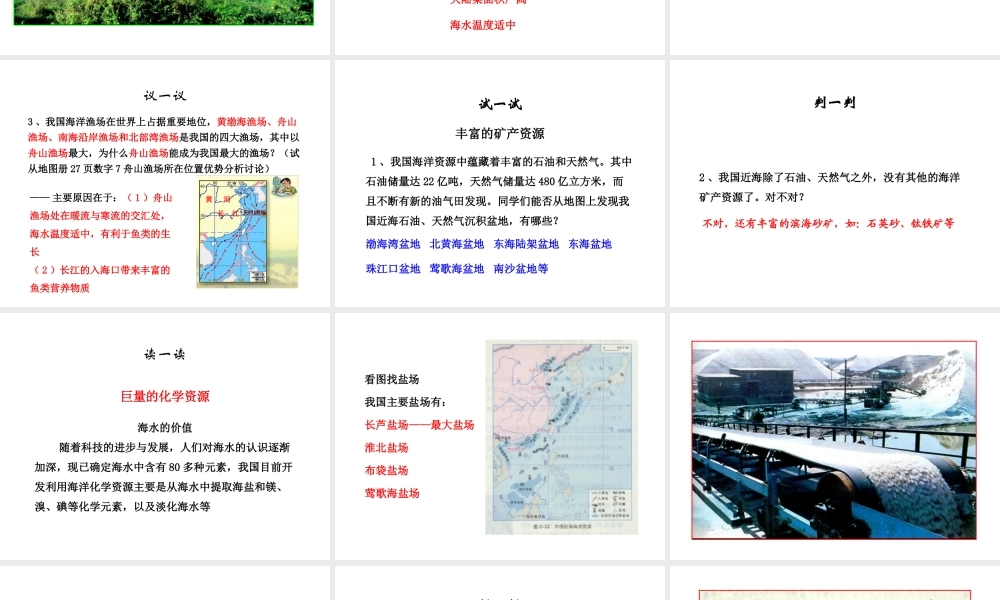Viewport: 1000px width, 600px height.
Task: Click the 中国近海海洋资源 map image
Action: click(561, 437)
